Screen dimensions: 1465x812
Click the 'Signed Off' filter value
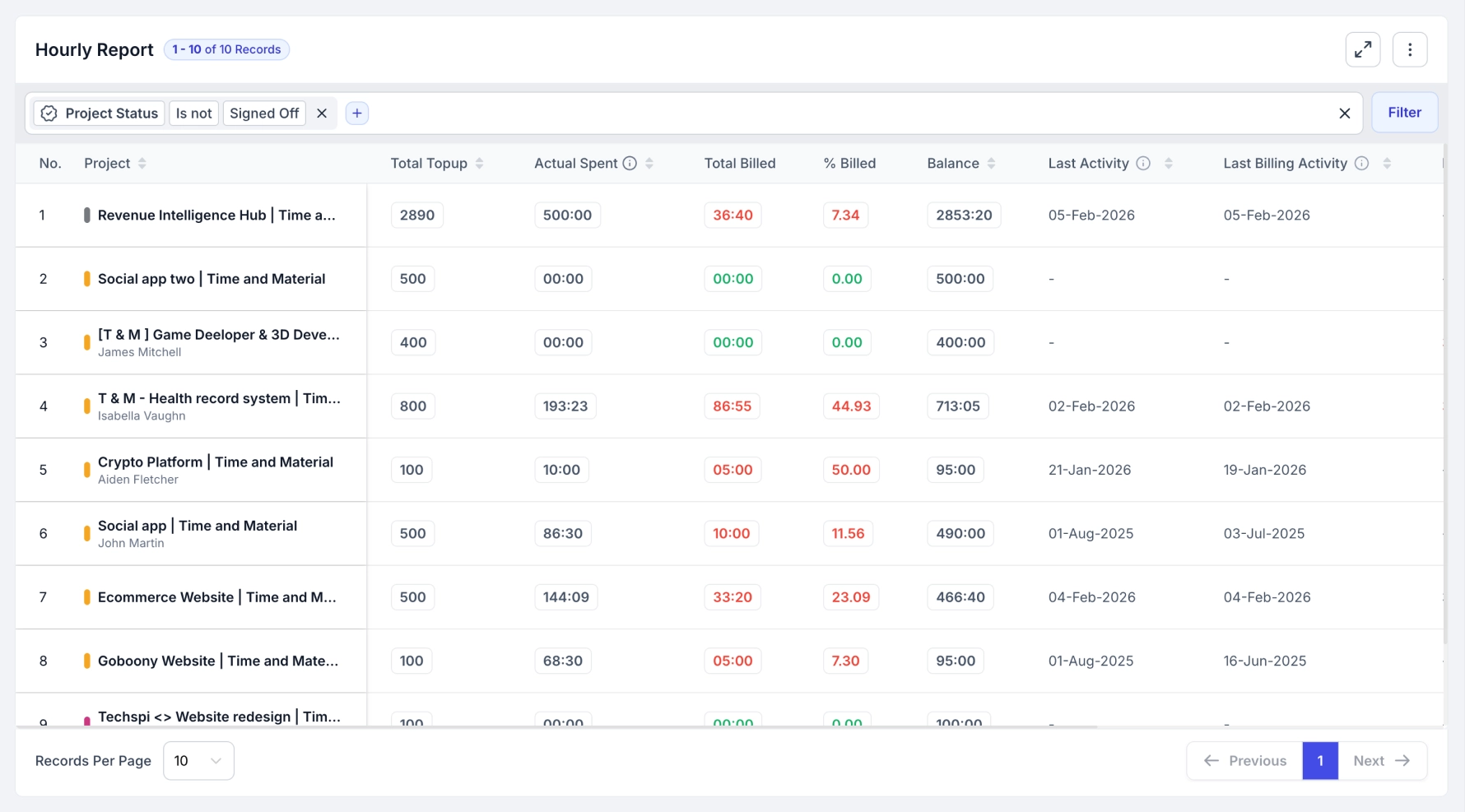(x=264, y=113)
